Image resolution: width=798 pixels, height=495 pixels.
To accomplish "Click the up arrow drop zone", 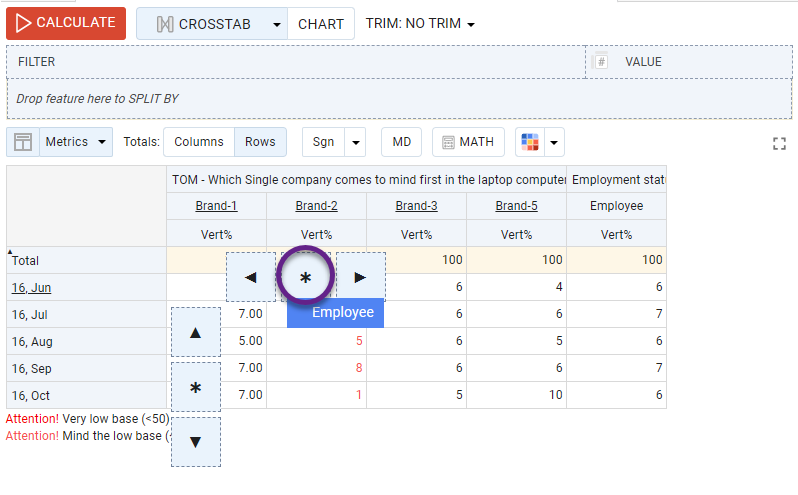I will (196, 332).
